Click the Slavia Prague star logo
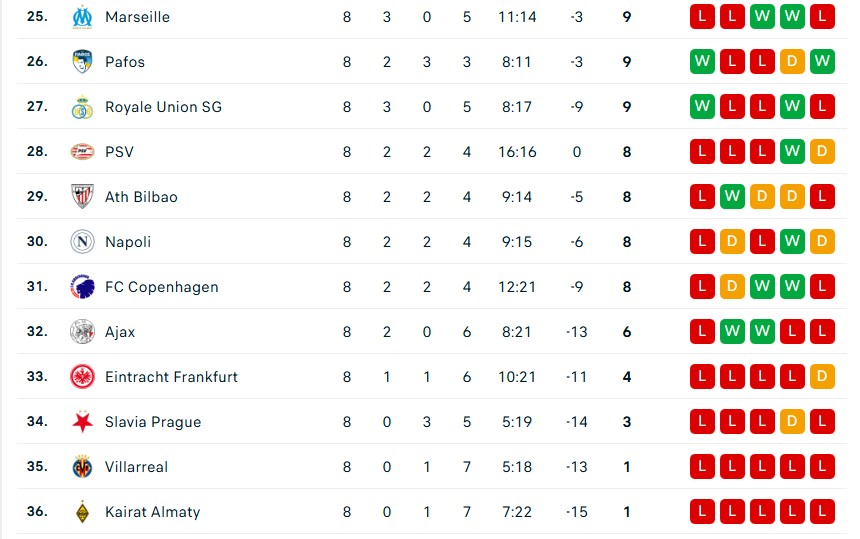This screenshot has width=860, height=539. [82, 422]
